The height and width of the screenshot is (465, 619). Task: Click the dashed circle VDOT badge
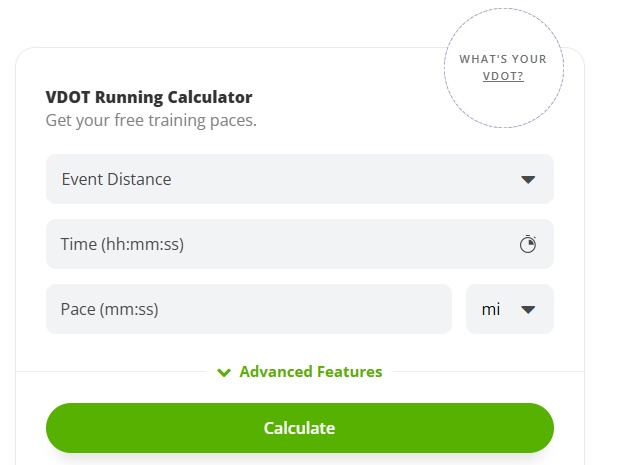coord(504,68)
